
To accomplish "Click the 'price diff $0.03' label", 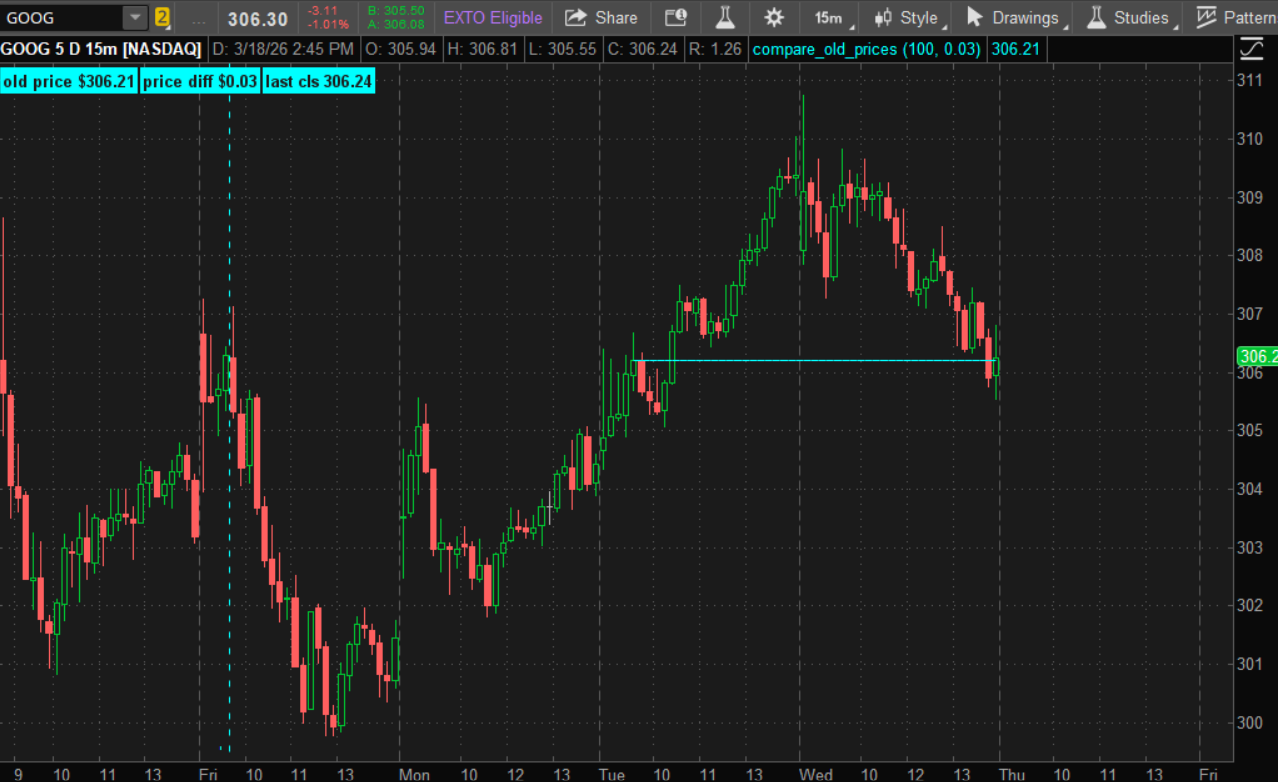I will click(x=200, y=82).
